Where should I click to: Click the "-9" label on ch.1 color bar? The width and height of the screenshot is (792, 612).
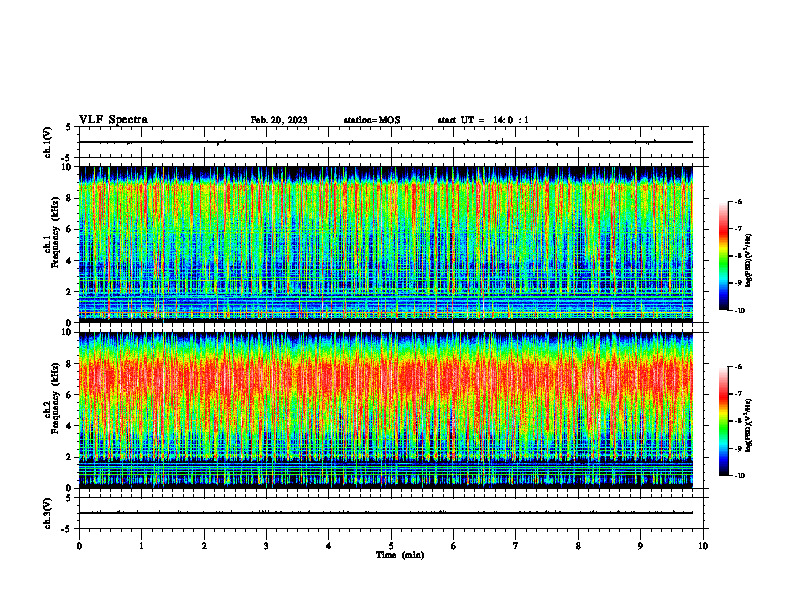(x=738, y=283)
